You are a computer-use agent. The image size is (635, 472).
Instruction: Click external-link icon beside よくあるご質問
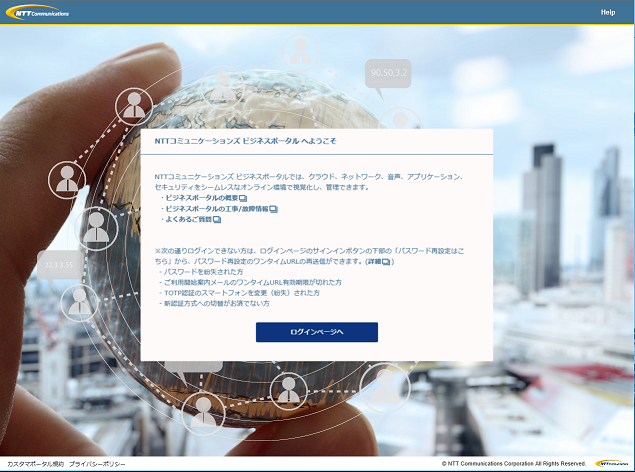click(x=217, y=220)
